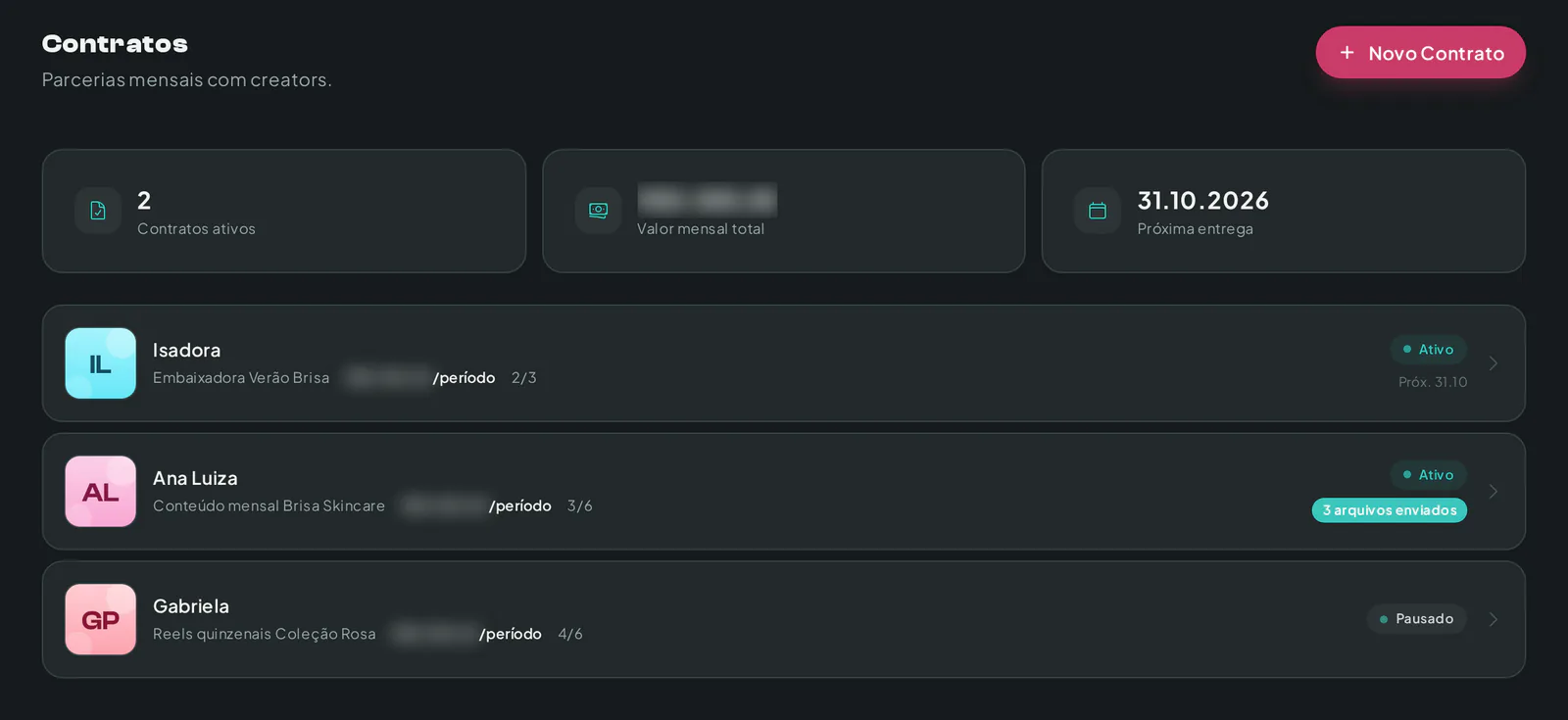Click the Pausado status badge for Gabriela
The image size is (1568, 720).
coord(1416,619)
